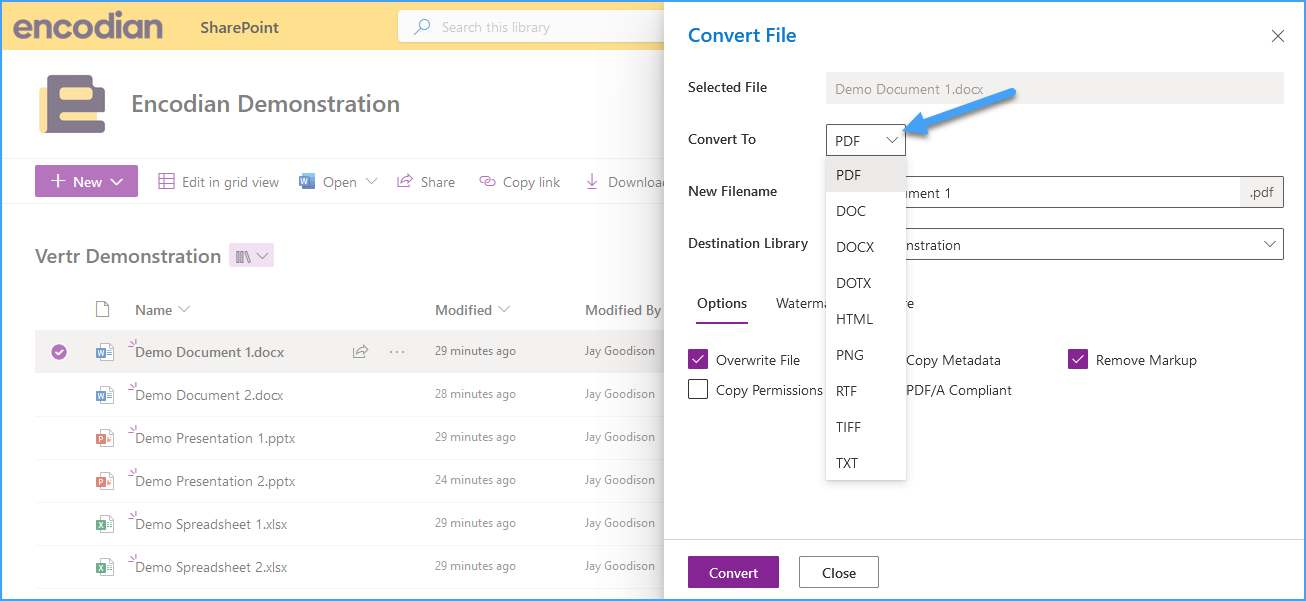Open Demo Presentation 2.pptx from the list
1306x601 pixels.
(215, 481)
